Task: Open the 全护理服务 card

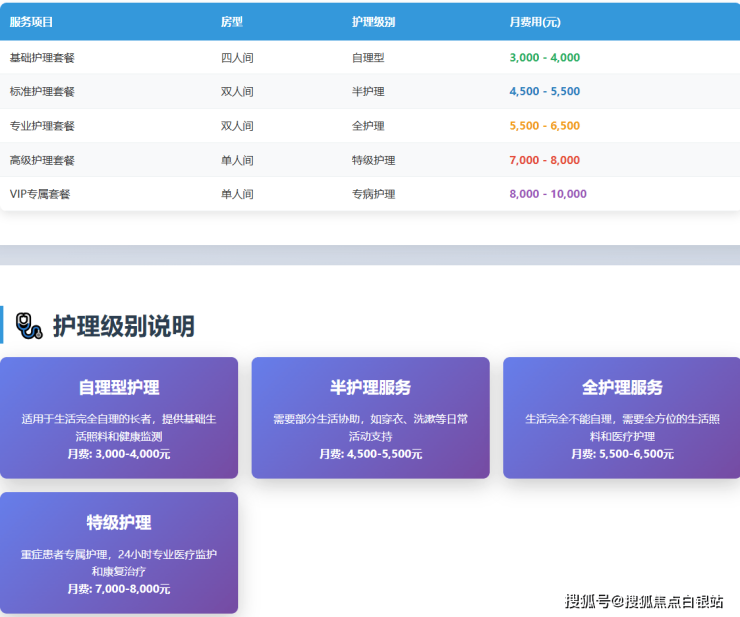Action: pos(621,418)
